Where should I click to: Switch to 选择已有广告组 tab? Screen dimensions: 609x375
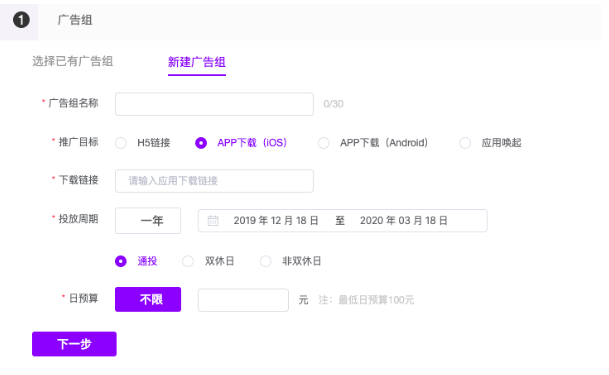73,61
